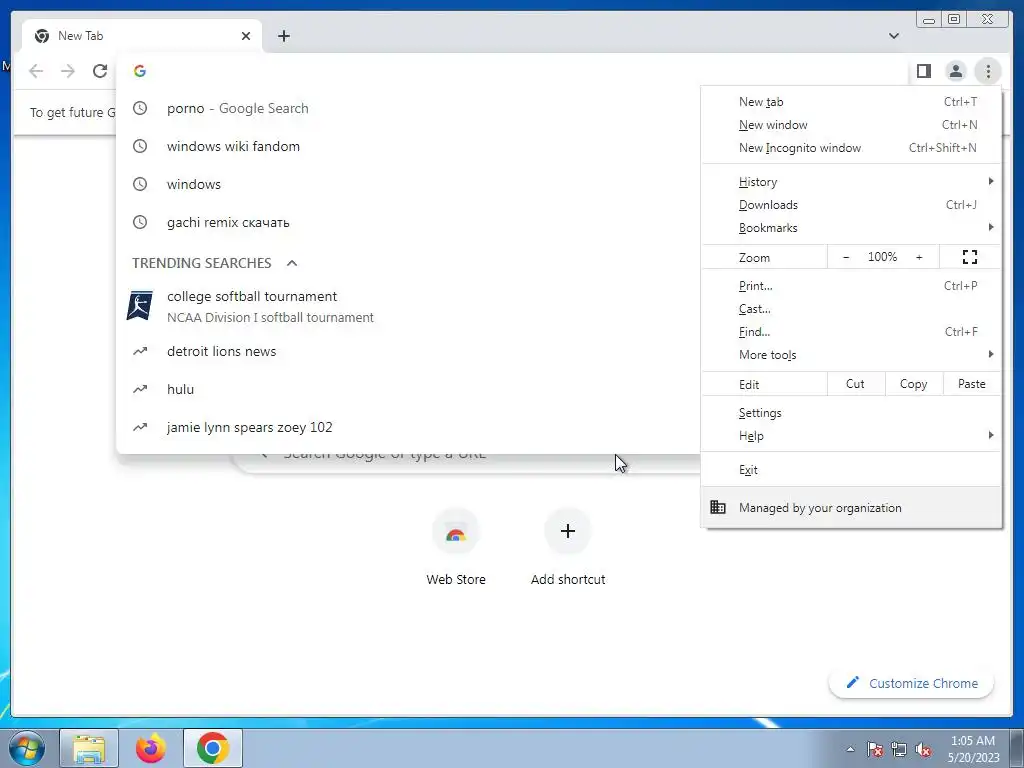Viewport: 1024px width, 768px height.
Task: Collapse the Trending Searches section
Action: (x=292, y=263)
